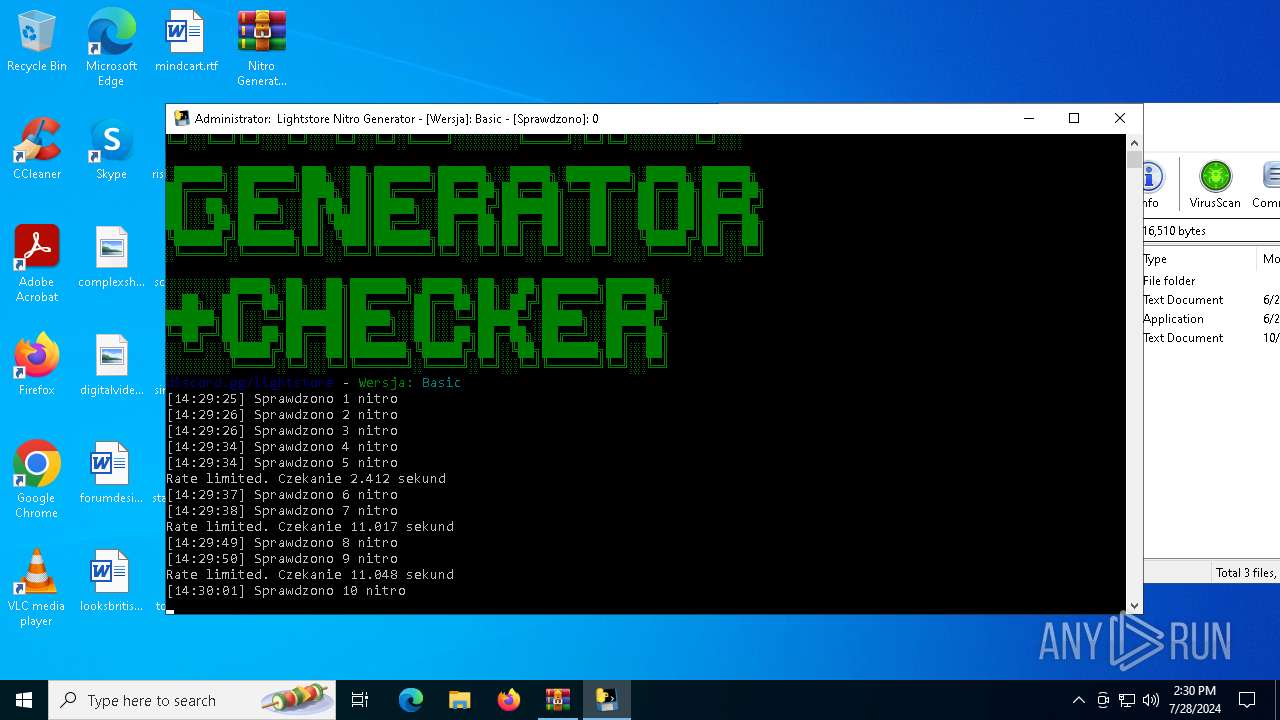Click the Type column header in WinRAR

1200,259
